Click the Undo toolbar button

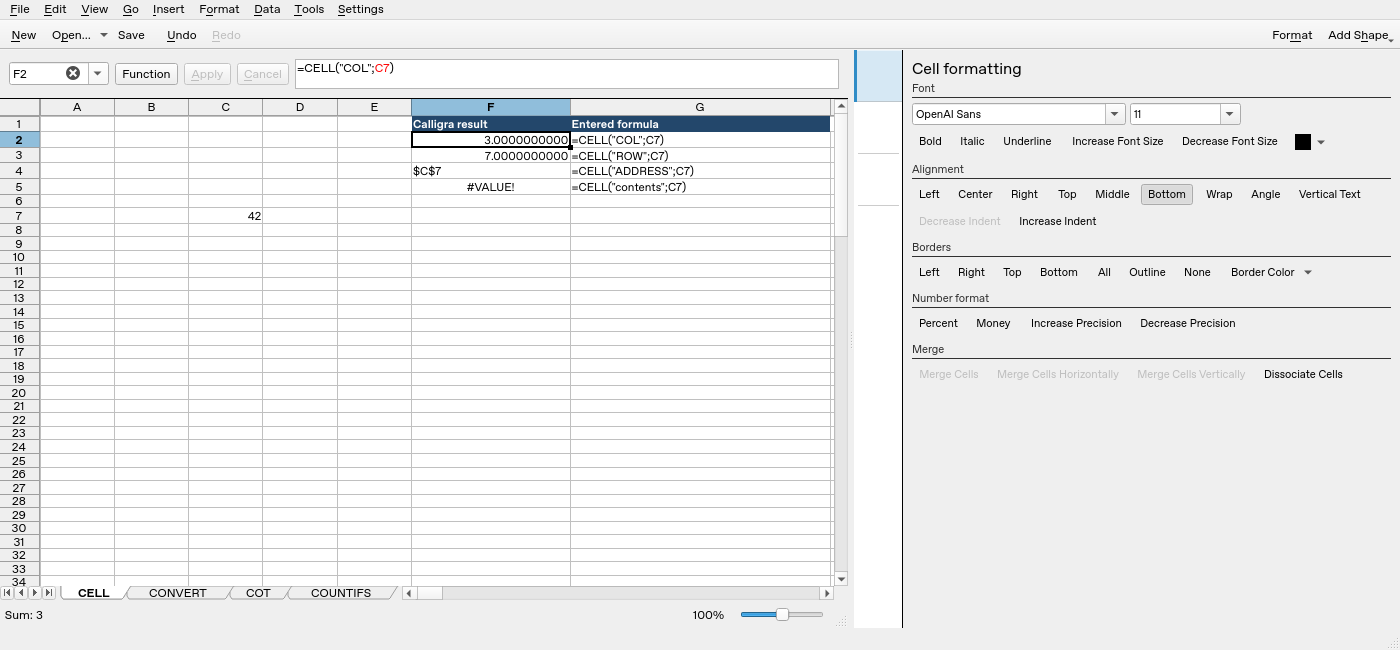pyautogui.click(x=181, y=35)
